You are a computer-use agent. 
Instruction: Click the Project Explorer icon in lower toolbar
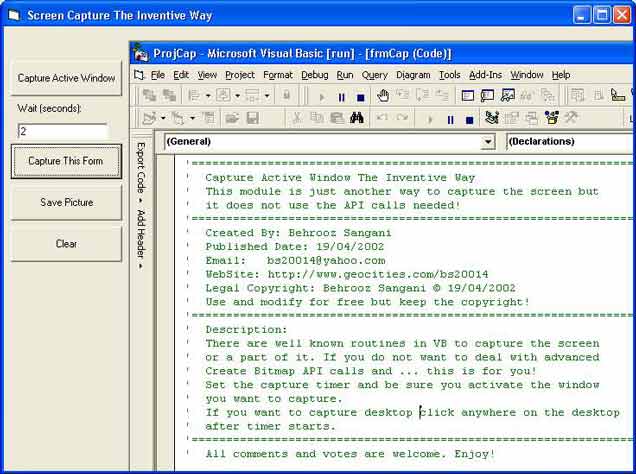click(x=492, y=119)
